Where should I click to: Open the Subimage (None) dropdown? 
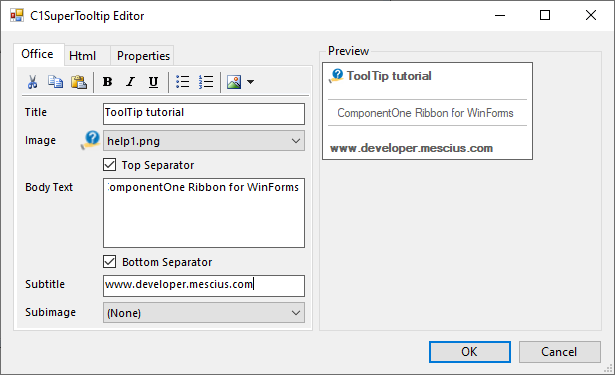click(x=204, y=313)
